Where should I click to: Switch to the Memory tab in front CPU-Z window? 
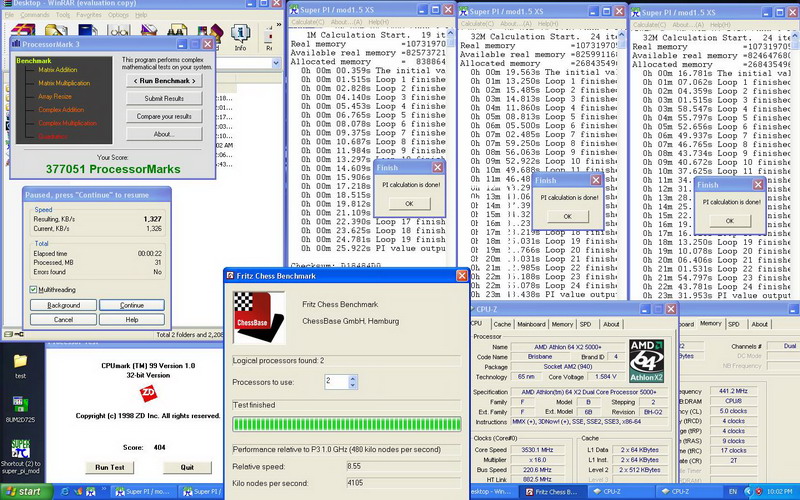click(562, 324)
